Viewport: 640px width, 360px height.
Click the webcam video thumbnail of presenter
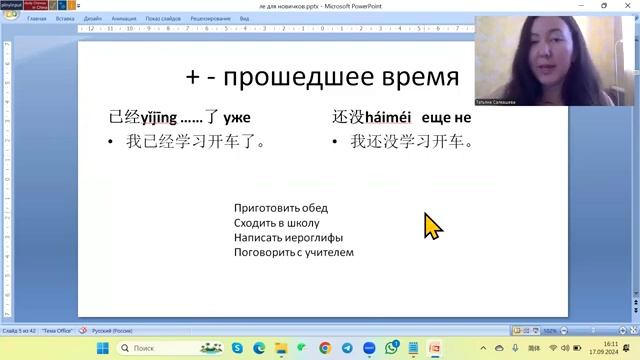pyautogui.click(x=555, y=61)
